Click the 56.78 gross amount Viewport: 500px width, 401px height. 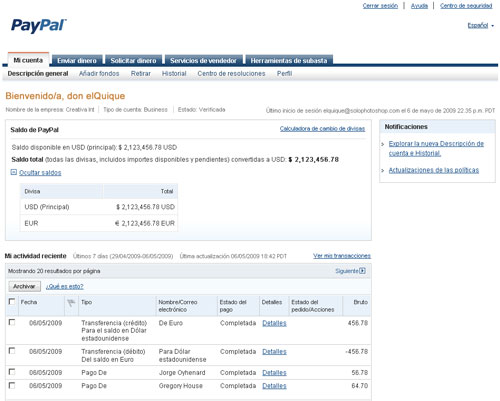[360, 373]
